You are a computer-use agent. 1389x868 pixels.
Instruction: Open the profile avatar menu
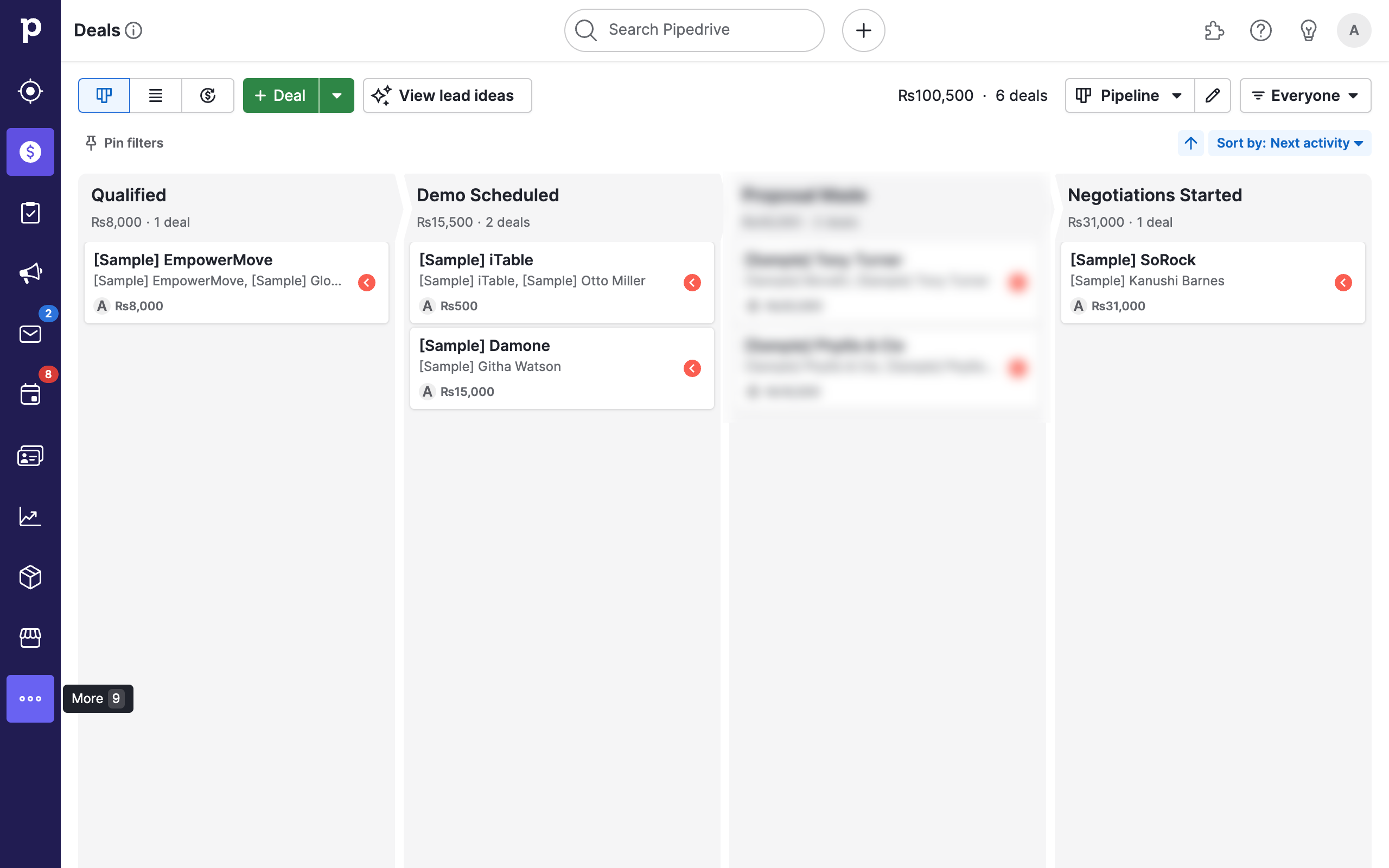[1354, 30]
